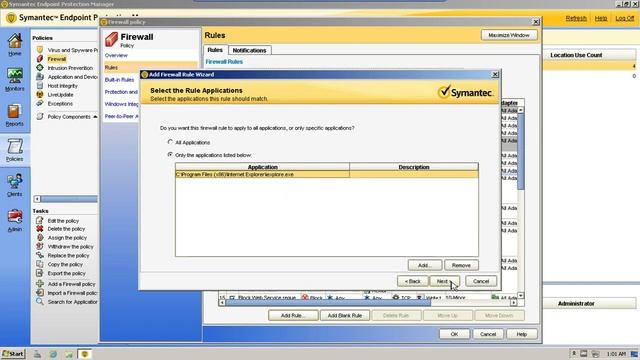Select the Firewall policy type
Viewport: 640px width, 360px height.
coord(57,59)
